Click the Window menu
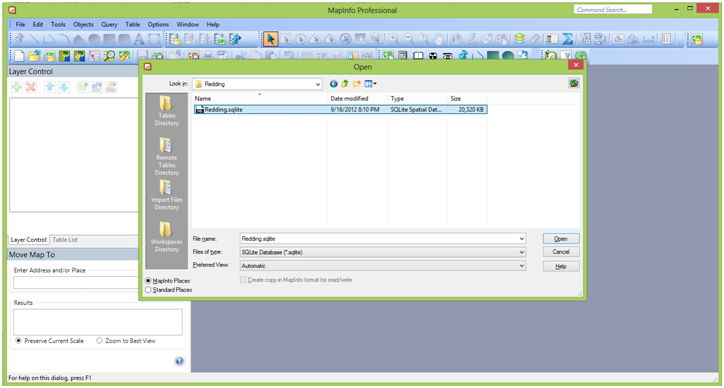This screenshot has height=388, width=724. point(187,24)
